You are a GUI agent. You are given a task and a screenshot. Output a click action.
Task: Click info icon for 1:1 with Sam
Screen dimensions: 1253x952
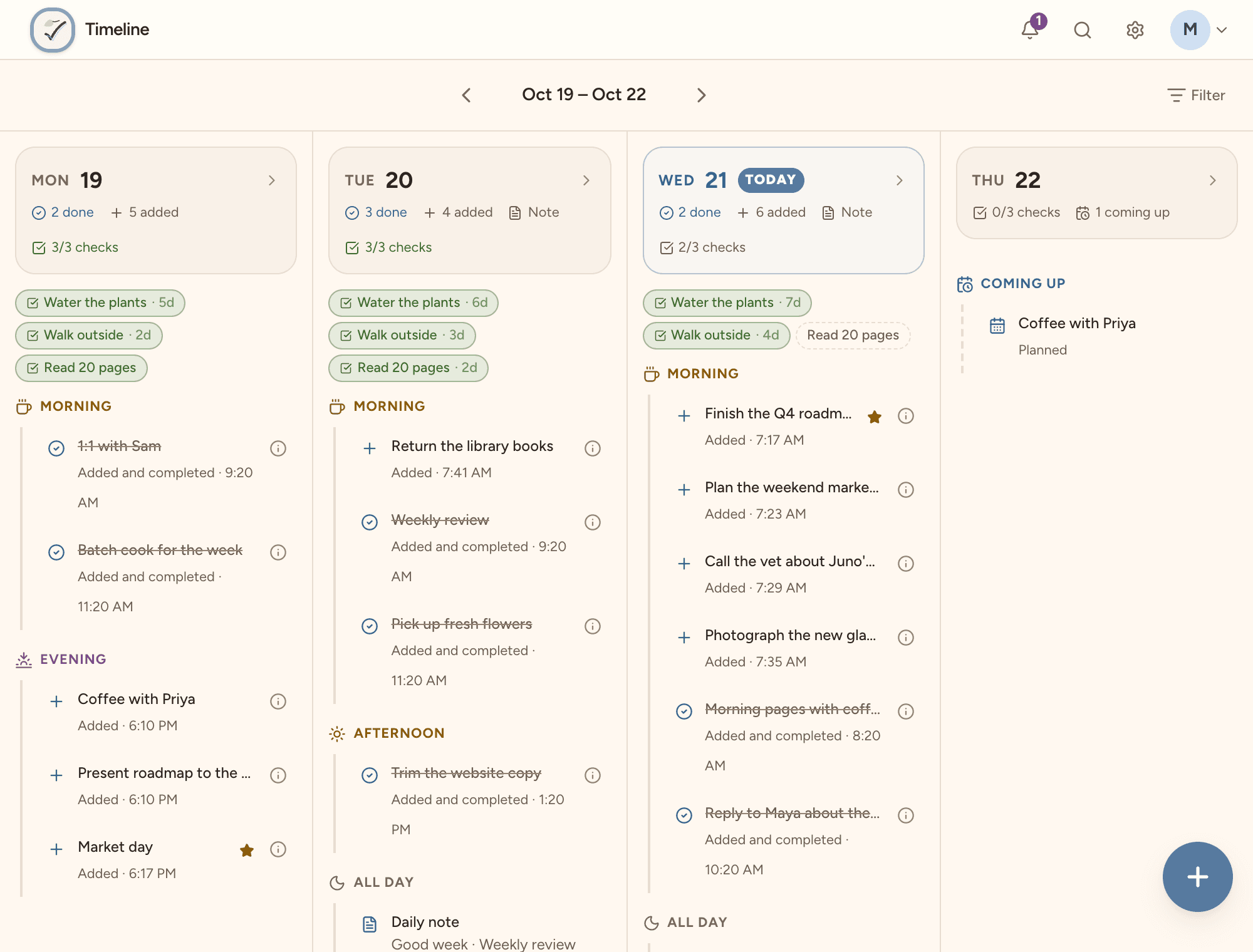click(278, 448)
